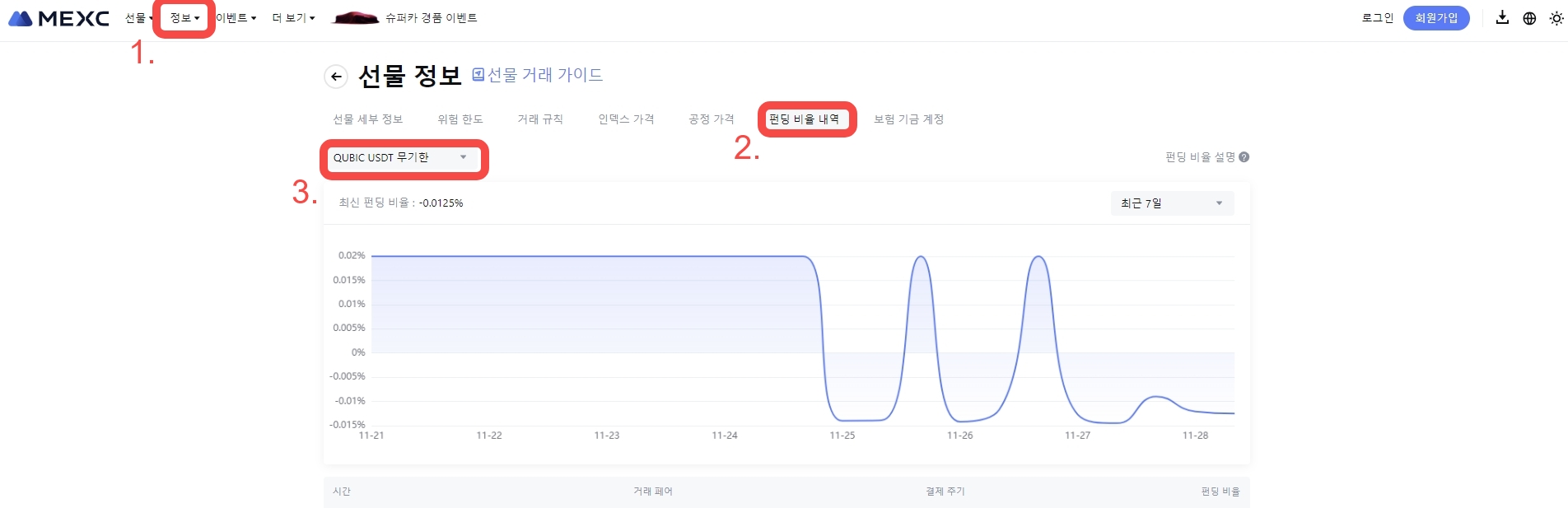
Task: Click the back arrow icon
Action: coord(336,77)
